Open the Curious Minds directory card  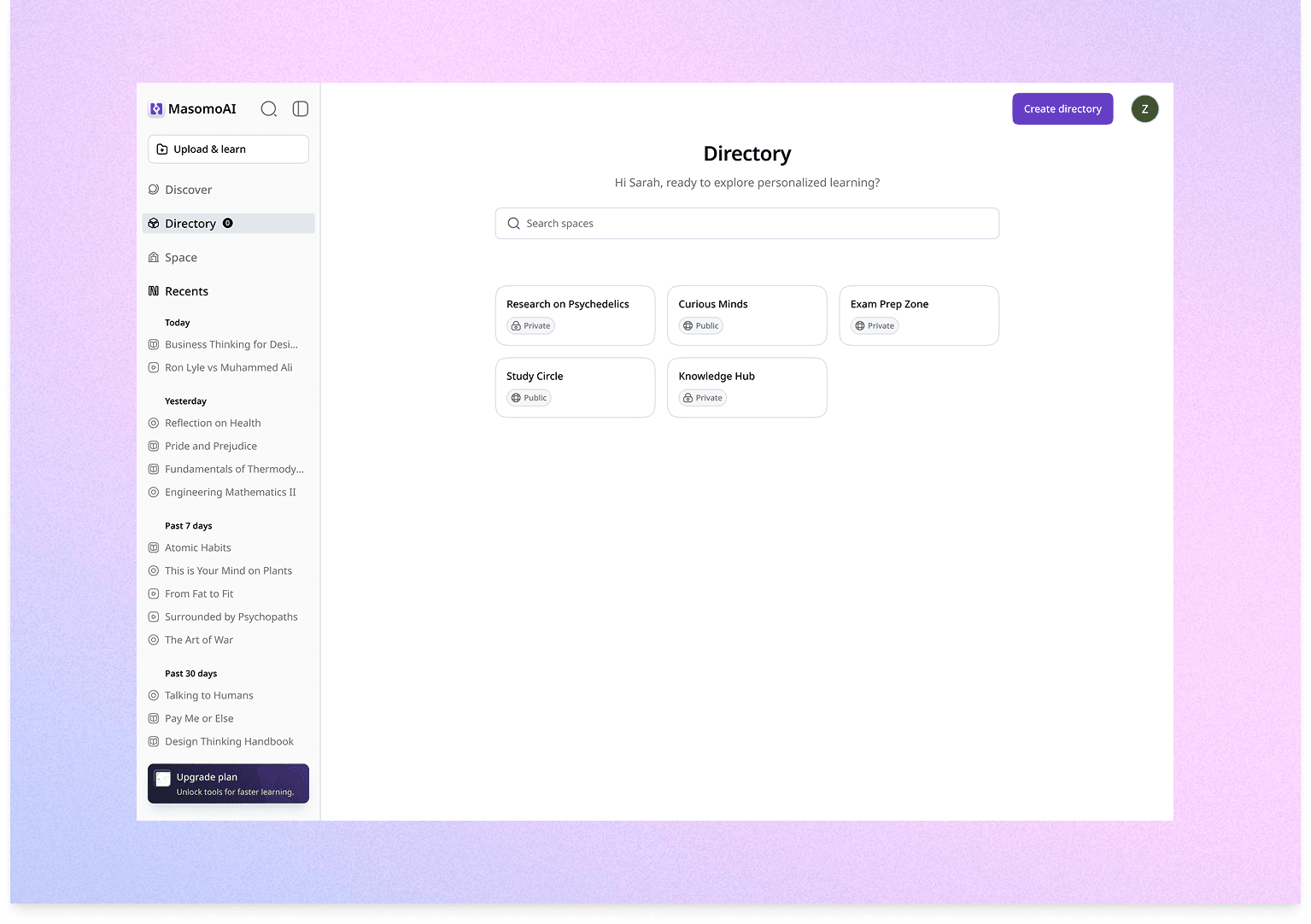pos(747,316)
